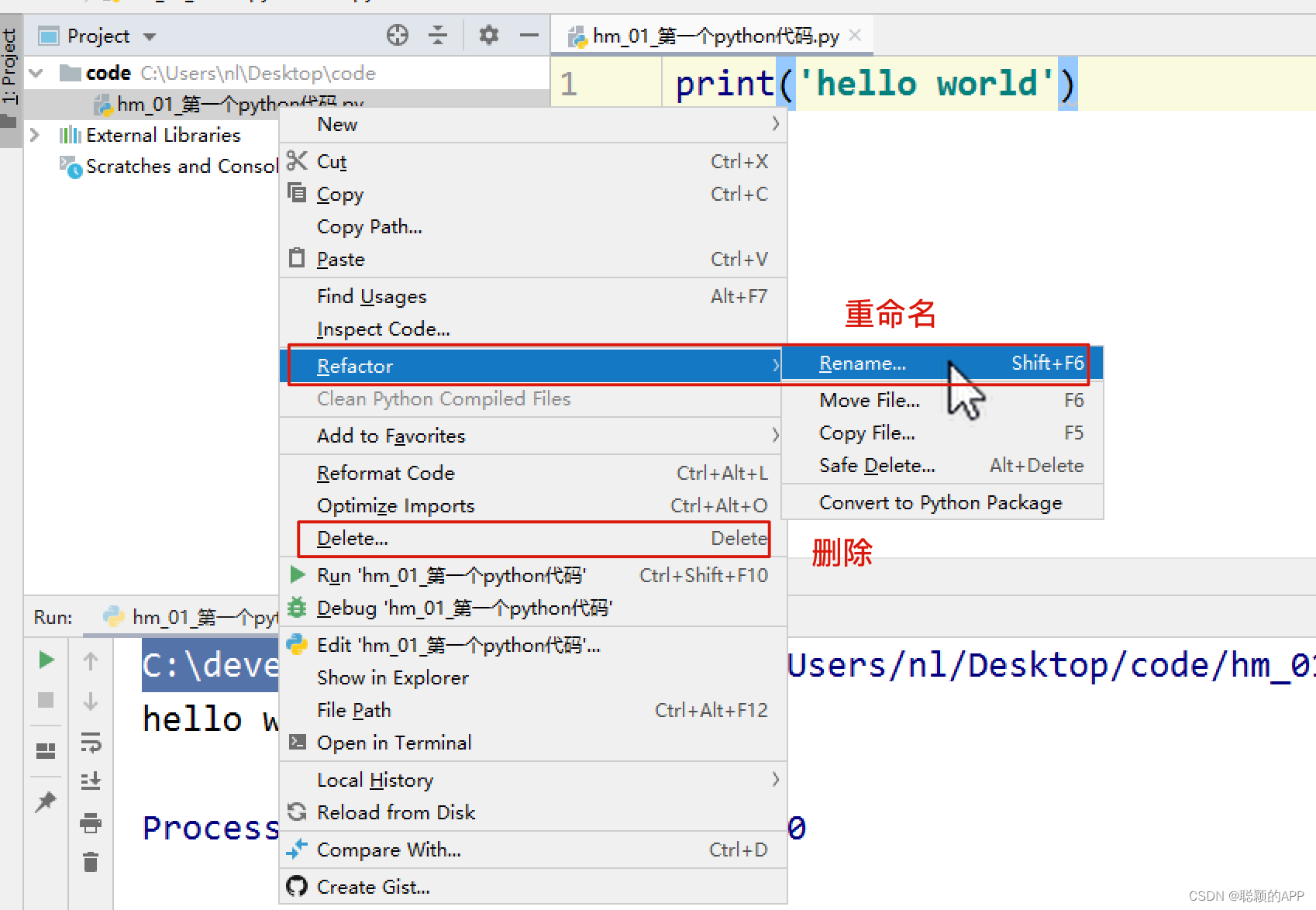Collapse the code folder tree node
This screenshot has height=910, width=1316.
tap(36, 74)
